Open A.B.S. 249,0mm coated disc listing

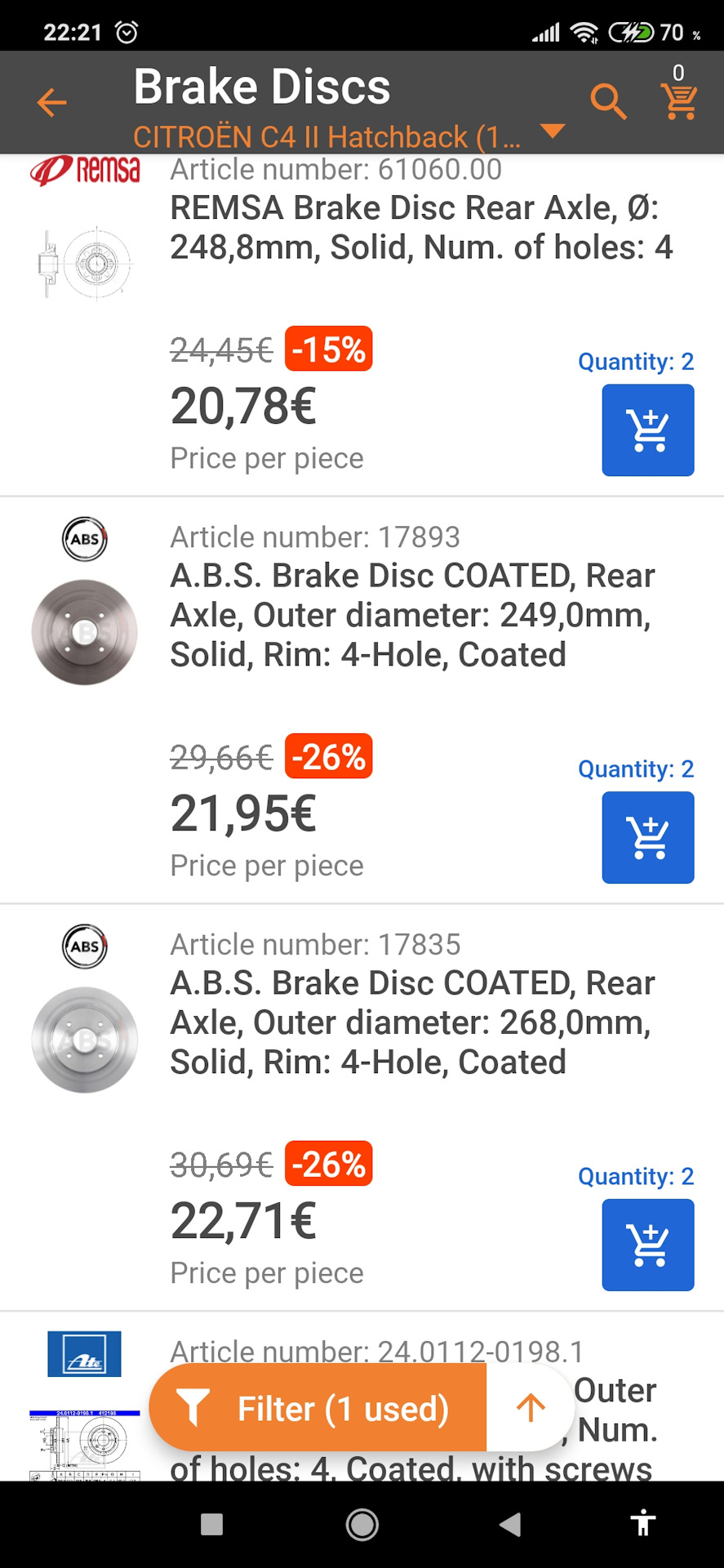pyautogui.click(x=412, y=615)
